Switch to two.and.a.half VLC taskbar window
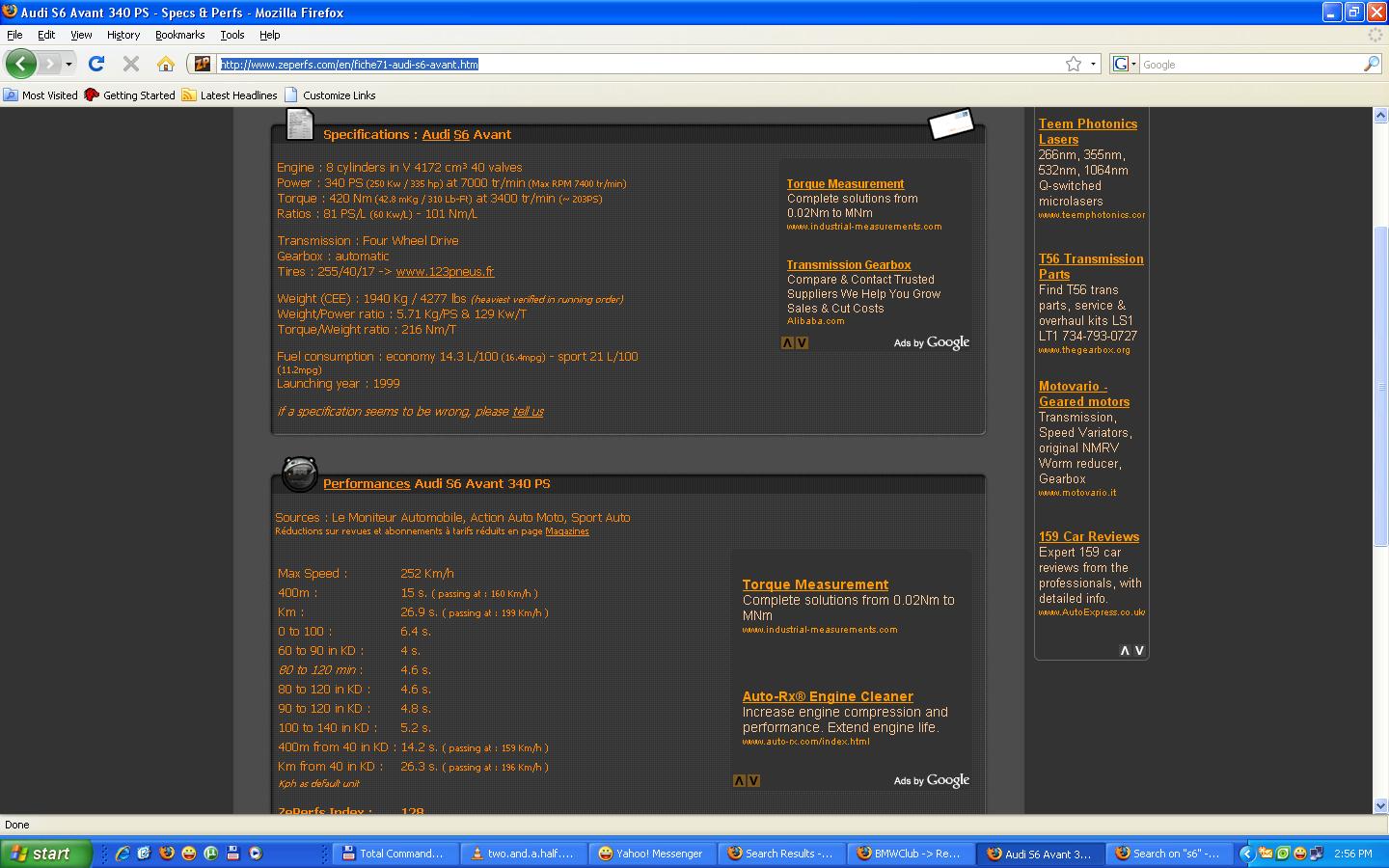The image size is (1389, 868). point(525,854)
